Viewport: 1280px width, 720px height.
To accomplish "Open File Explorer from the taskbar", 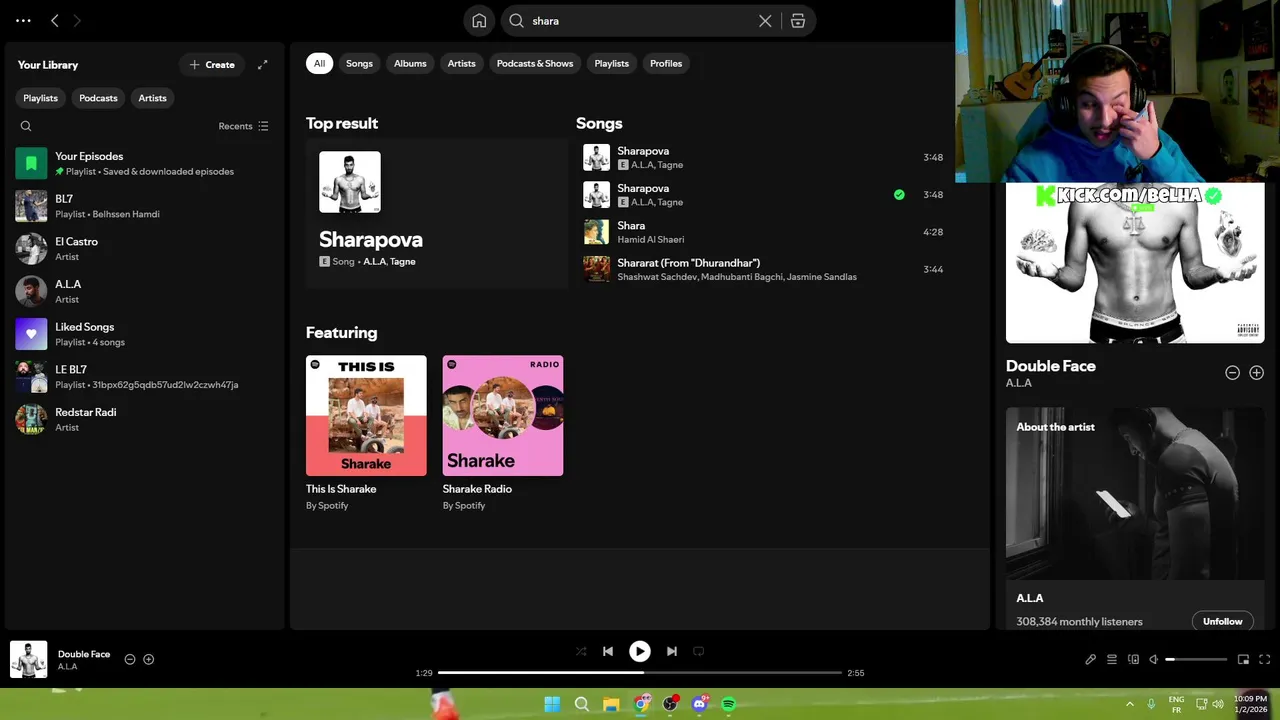I will click(611, 704).
